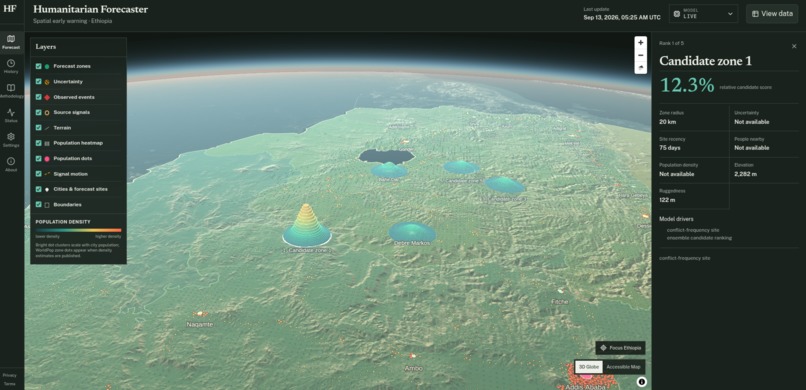Viewport: 806px width, 390px height.
Task: Click the HF logo in the corner
Action: coord(9,9)
